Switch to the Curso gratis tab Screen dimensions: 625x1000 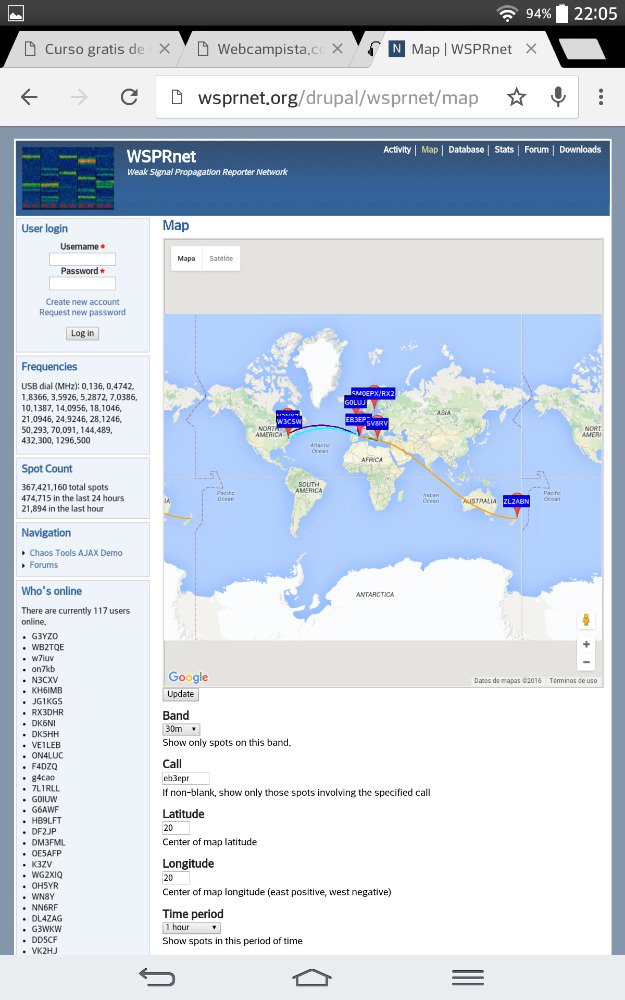[94, 49]
